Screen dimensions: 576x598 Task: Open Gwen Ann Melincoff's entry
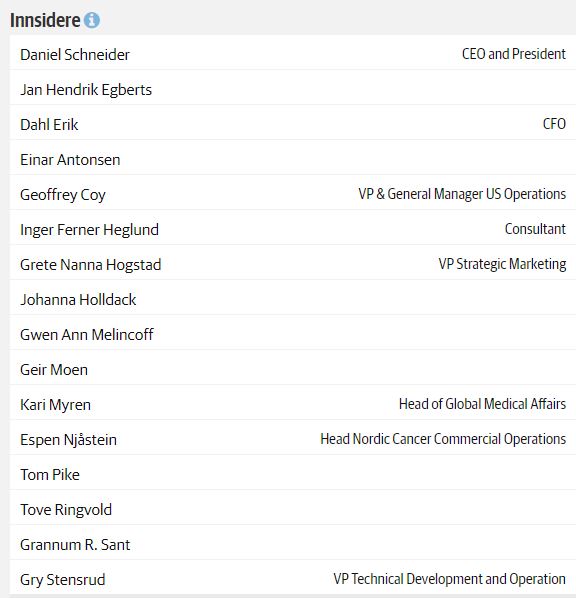pos(293,333)
